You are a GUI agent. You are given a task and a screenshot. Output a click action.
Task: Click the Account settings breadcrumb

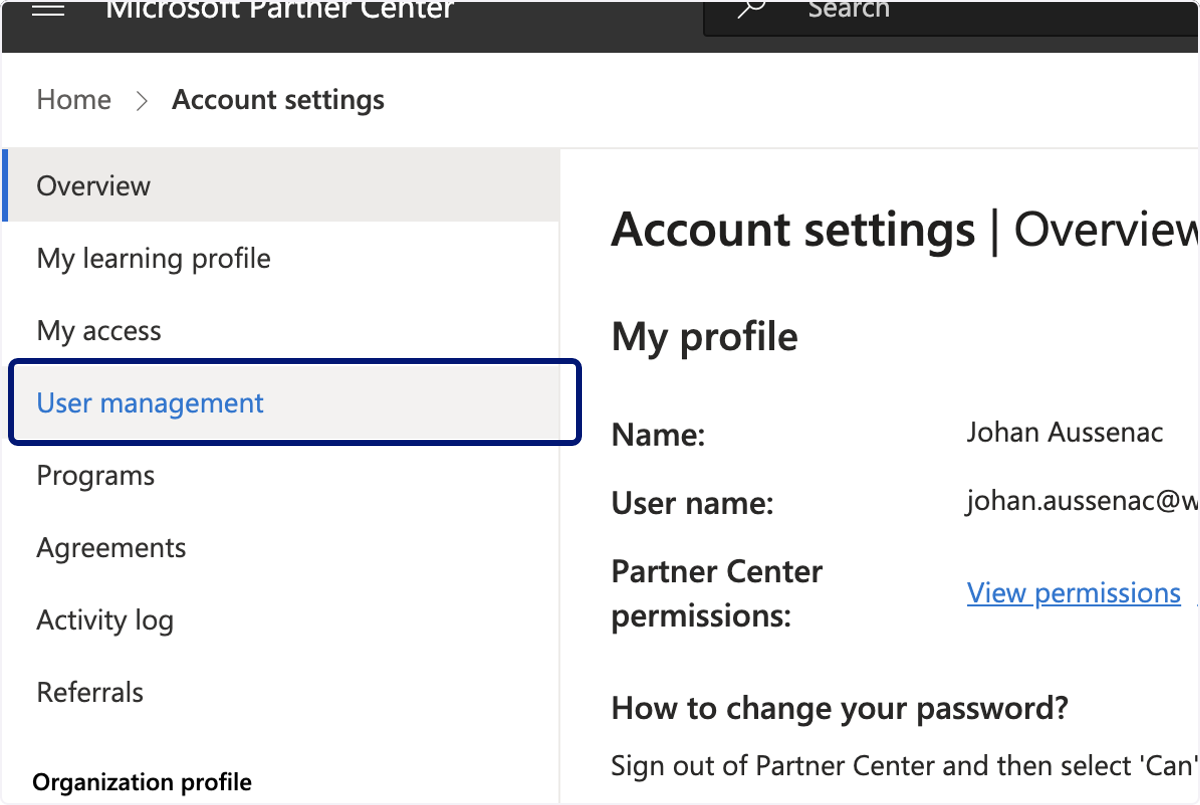click(x=278, y=100)
